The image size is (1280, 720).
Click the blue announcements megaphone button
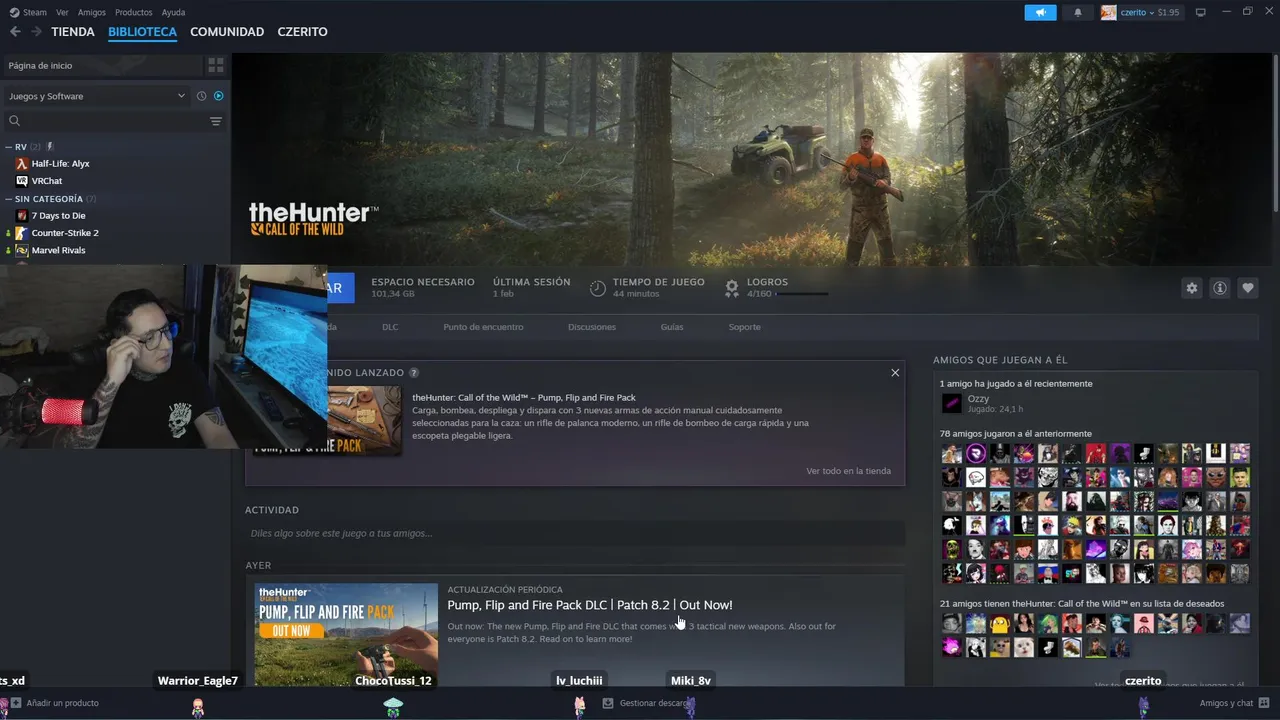click(x=1040, y=12)
